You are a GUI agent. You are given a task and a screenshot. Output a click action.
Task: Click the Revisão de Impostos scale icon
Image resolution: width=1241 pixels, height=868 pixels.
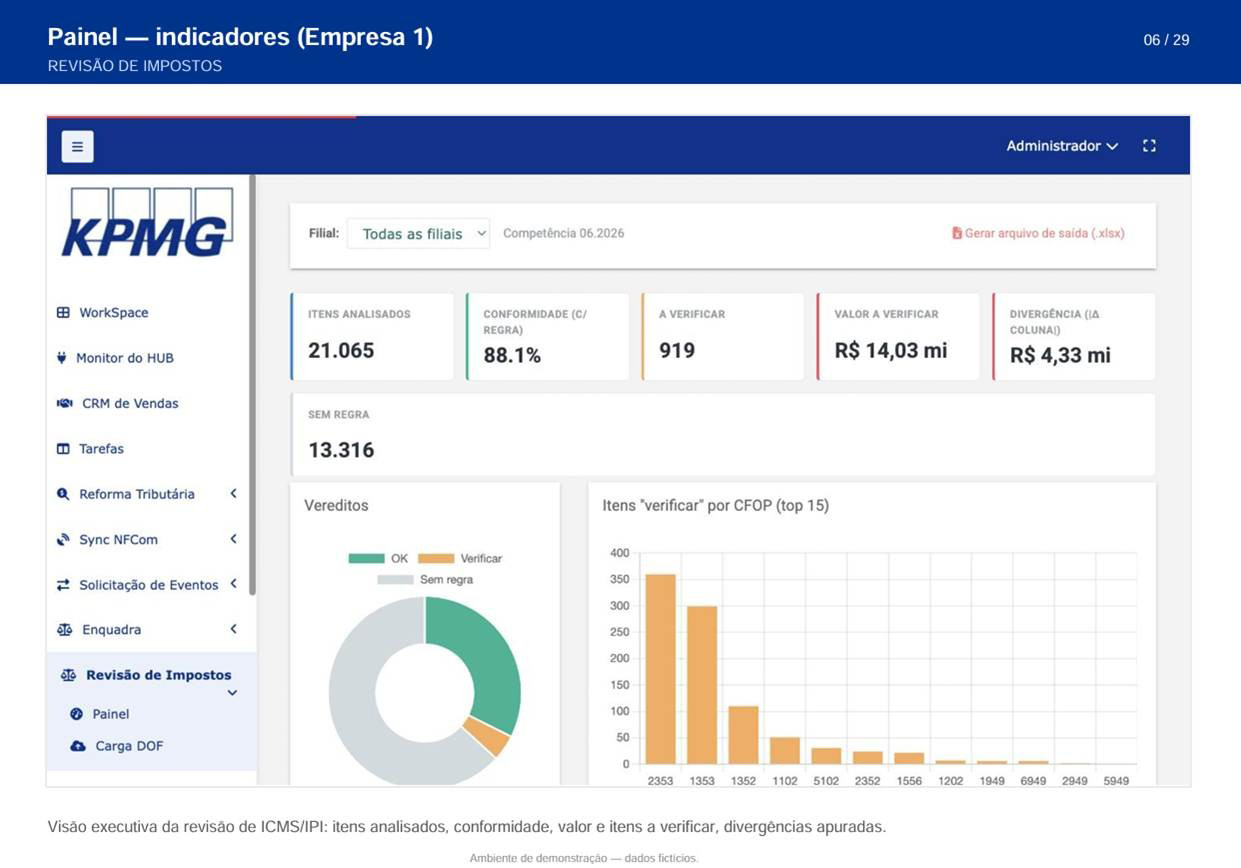(x=68, y=675)
